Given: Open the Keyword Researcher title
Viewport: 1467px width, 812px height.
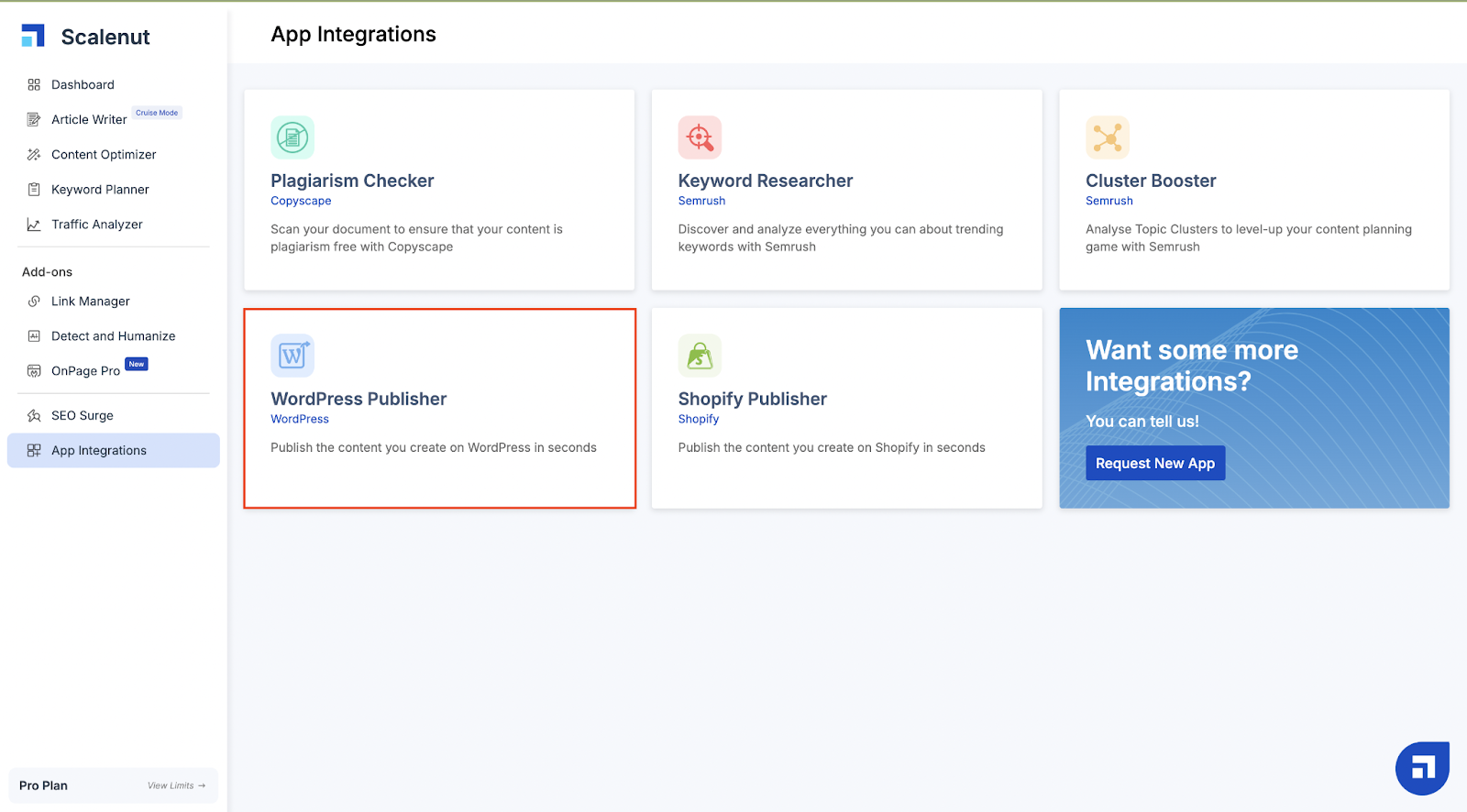Looking at the screenshot, I should pyautogui.click(x=766, y=181).
